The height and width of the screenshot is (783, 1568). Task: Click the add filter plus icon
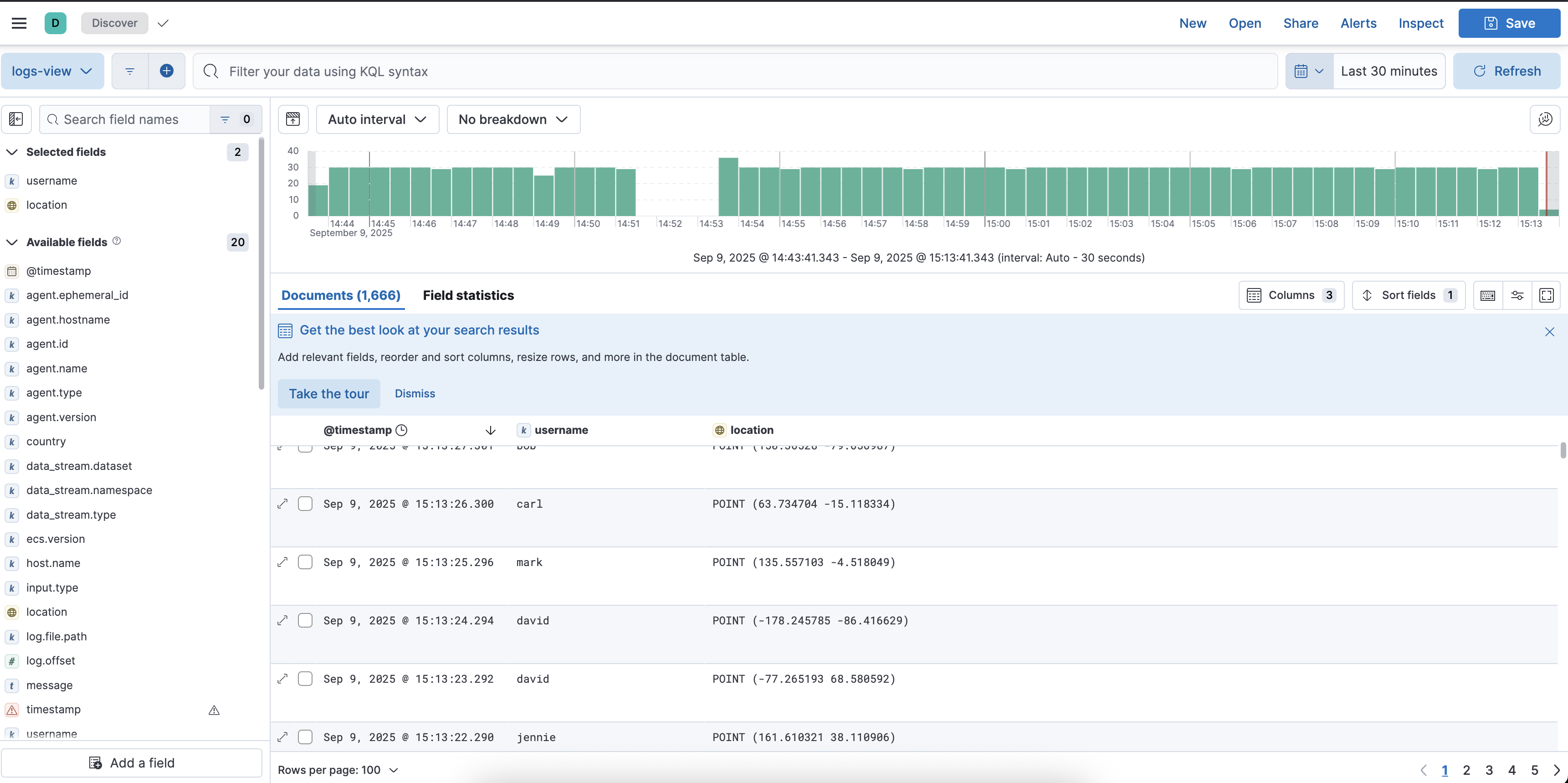point(166,71)
